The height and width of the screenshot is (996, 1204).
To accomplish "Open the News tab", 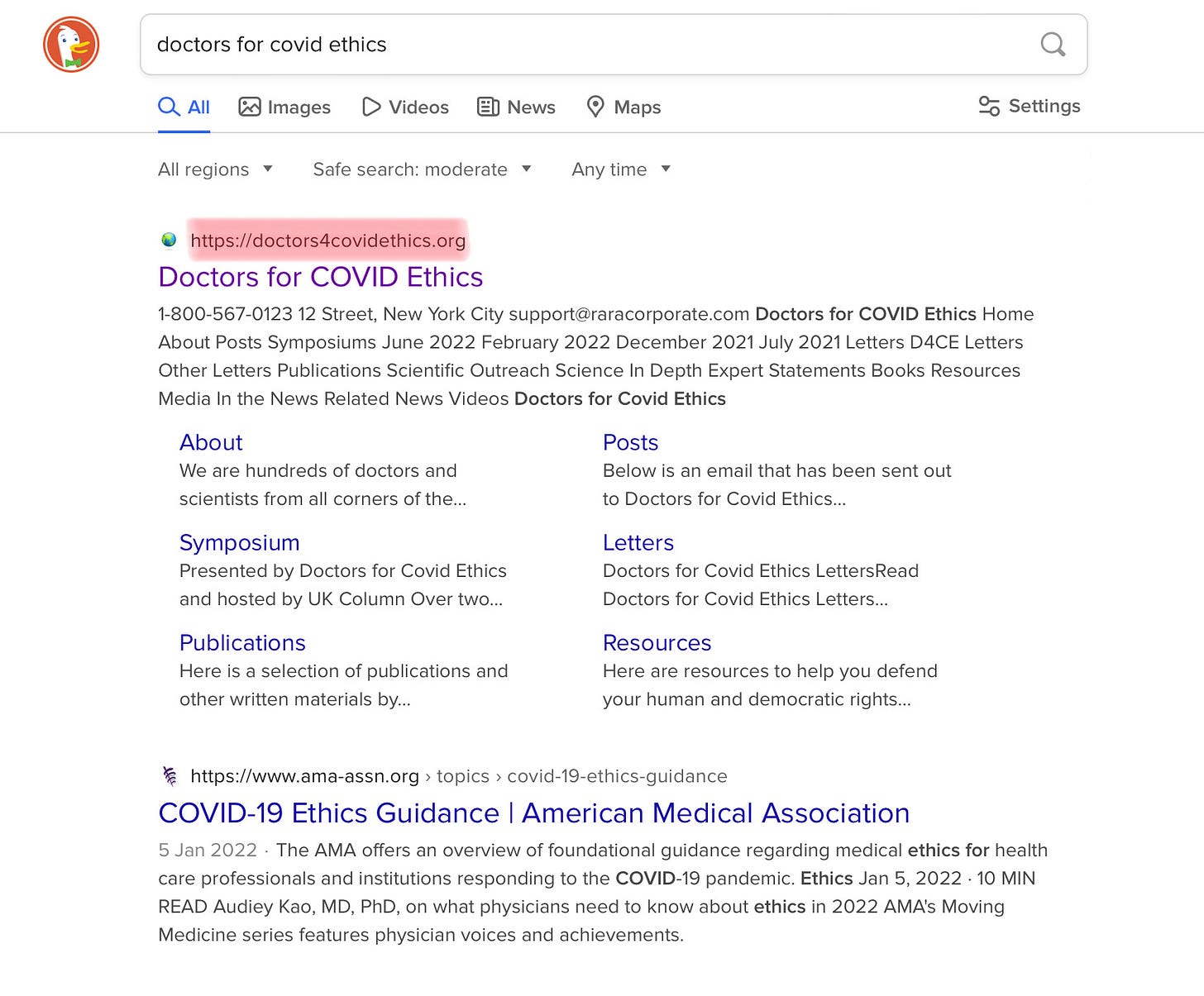I will coord(516,107).
